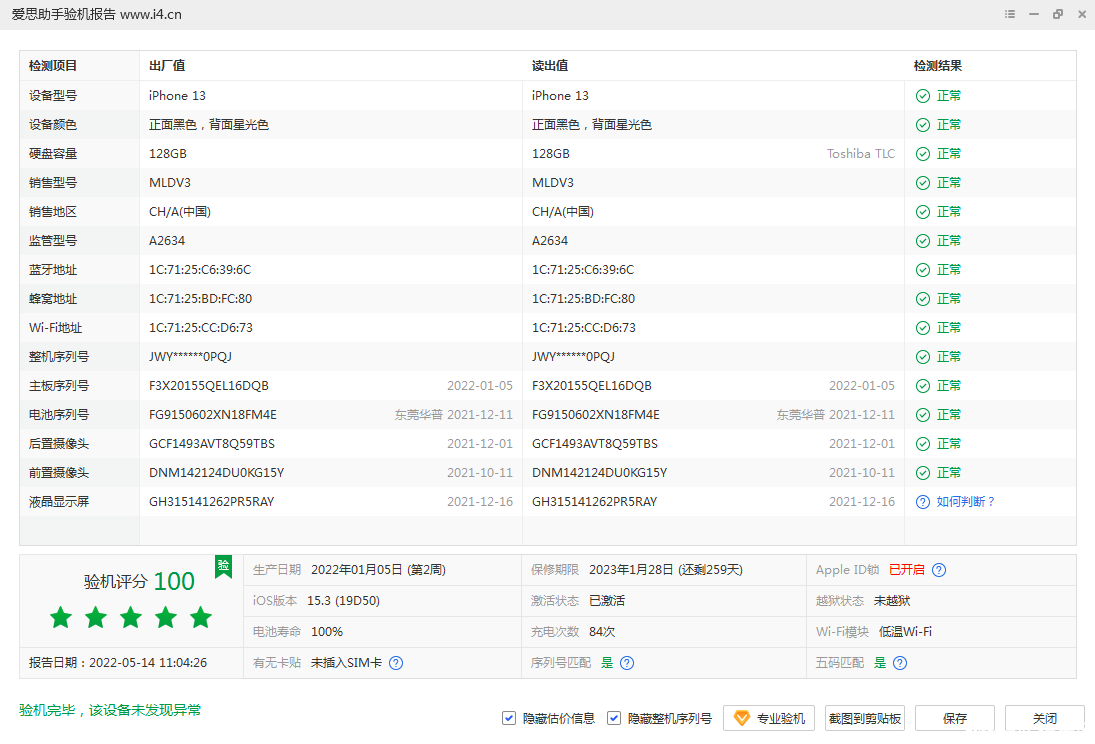Image resolution: width=1095 pixels, height=744 pixels.
Task: Click the 检测项目 column header
Action: pyautogui.click(x=53, y=66)
